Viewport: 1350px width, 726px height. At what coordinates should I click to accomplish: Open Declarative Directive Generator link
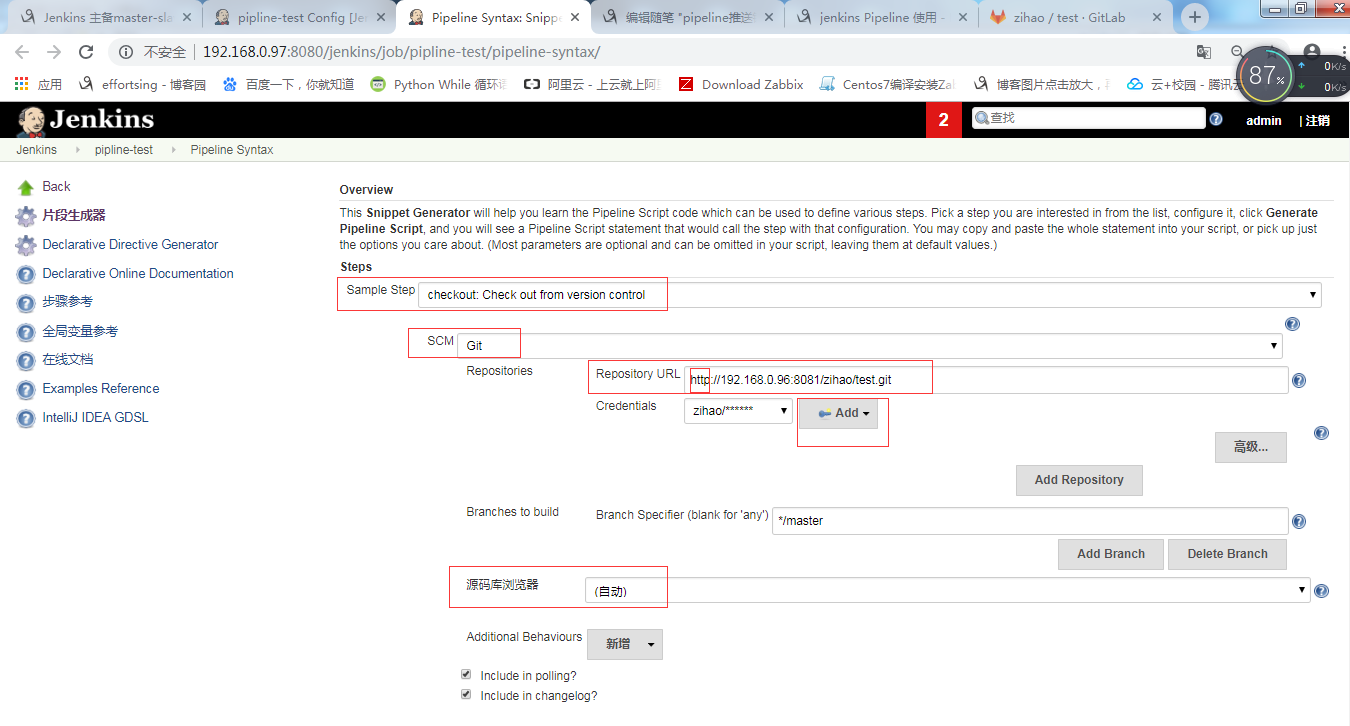(x=130, y=245)
